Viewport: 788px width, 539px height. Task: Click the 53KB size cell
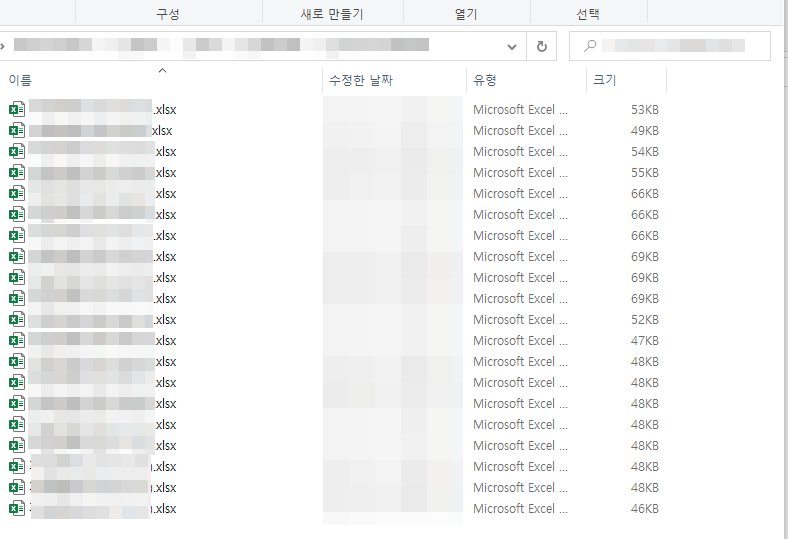pos(645,110)
